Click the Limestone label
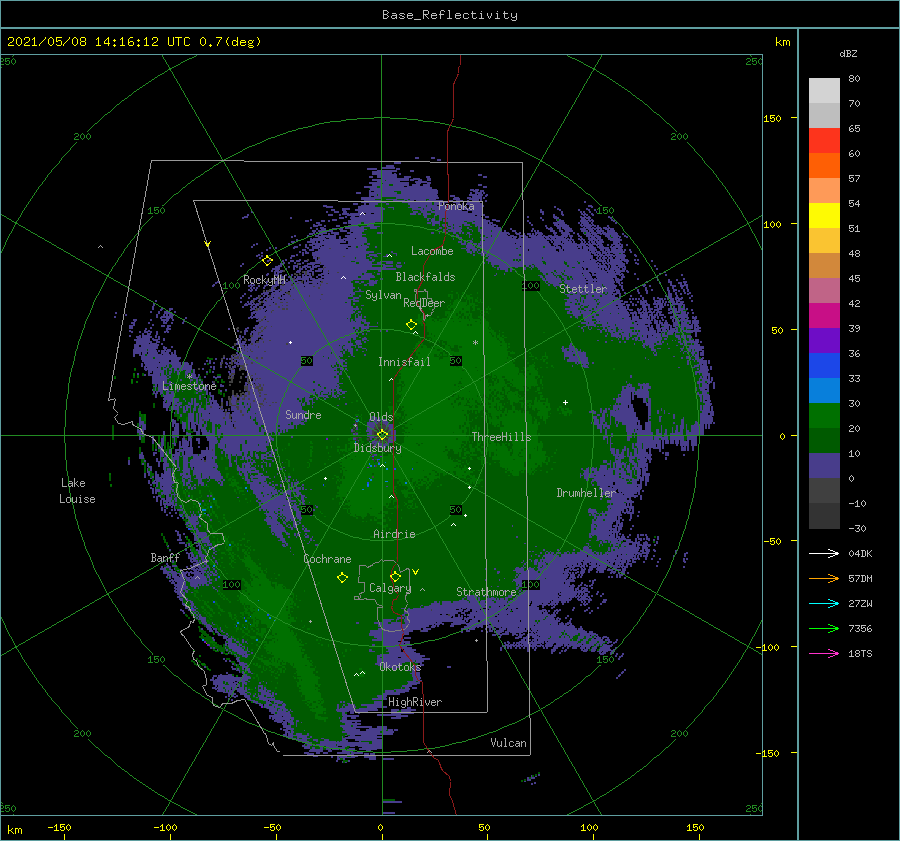 189,386
